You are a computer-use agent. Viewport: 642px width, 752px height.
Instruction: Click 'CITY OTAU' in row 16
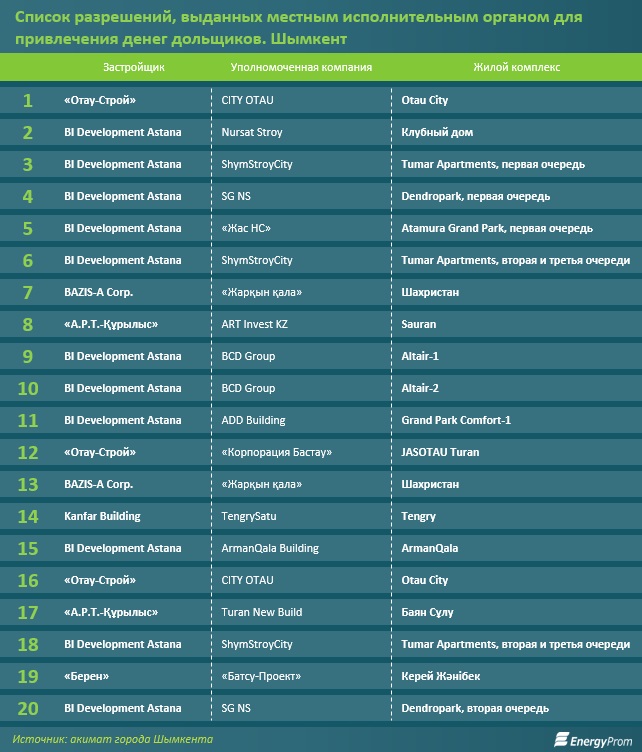coord(247,580)
